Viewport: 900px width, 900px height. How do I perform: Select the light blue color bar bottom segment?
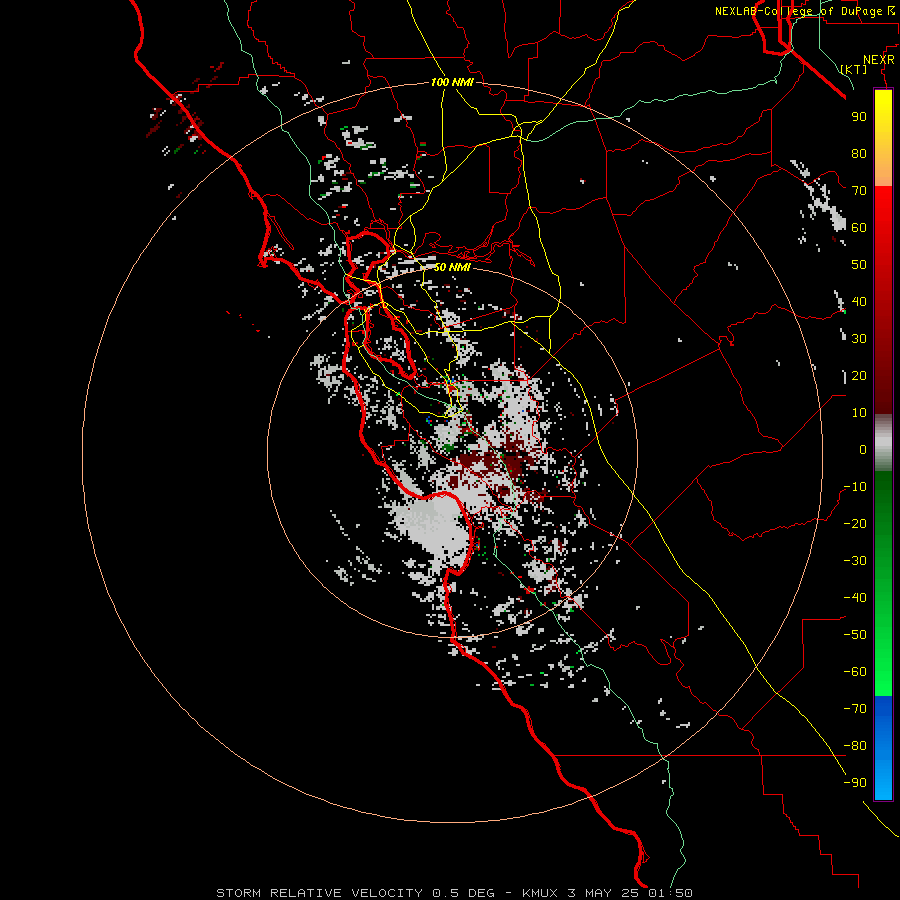883,781
